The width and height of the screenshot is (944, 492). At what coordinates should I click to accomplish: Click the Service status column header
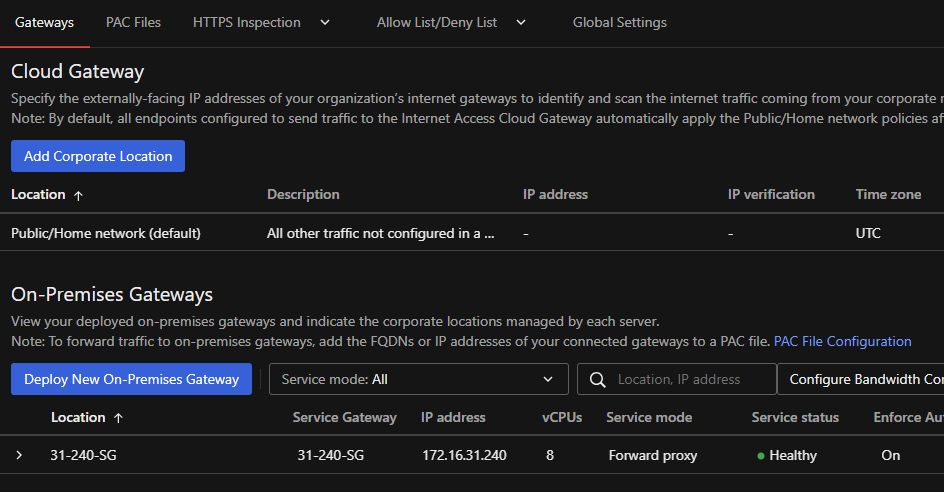click(795, 417)
